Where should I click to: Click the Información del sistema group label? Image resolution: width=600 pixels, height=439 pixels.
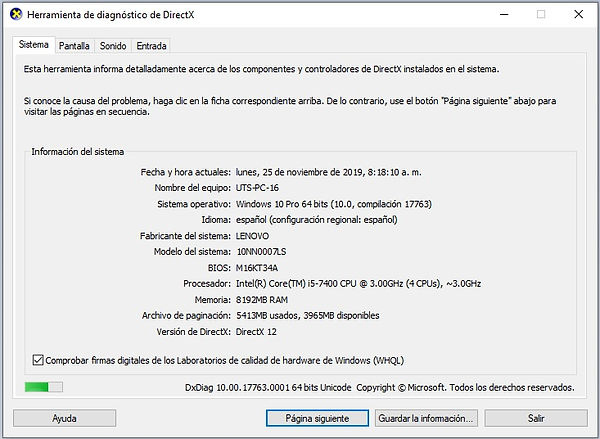[78, 152]
